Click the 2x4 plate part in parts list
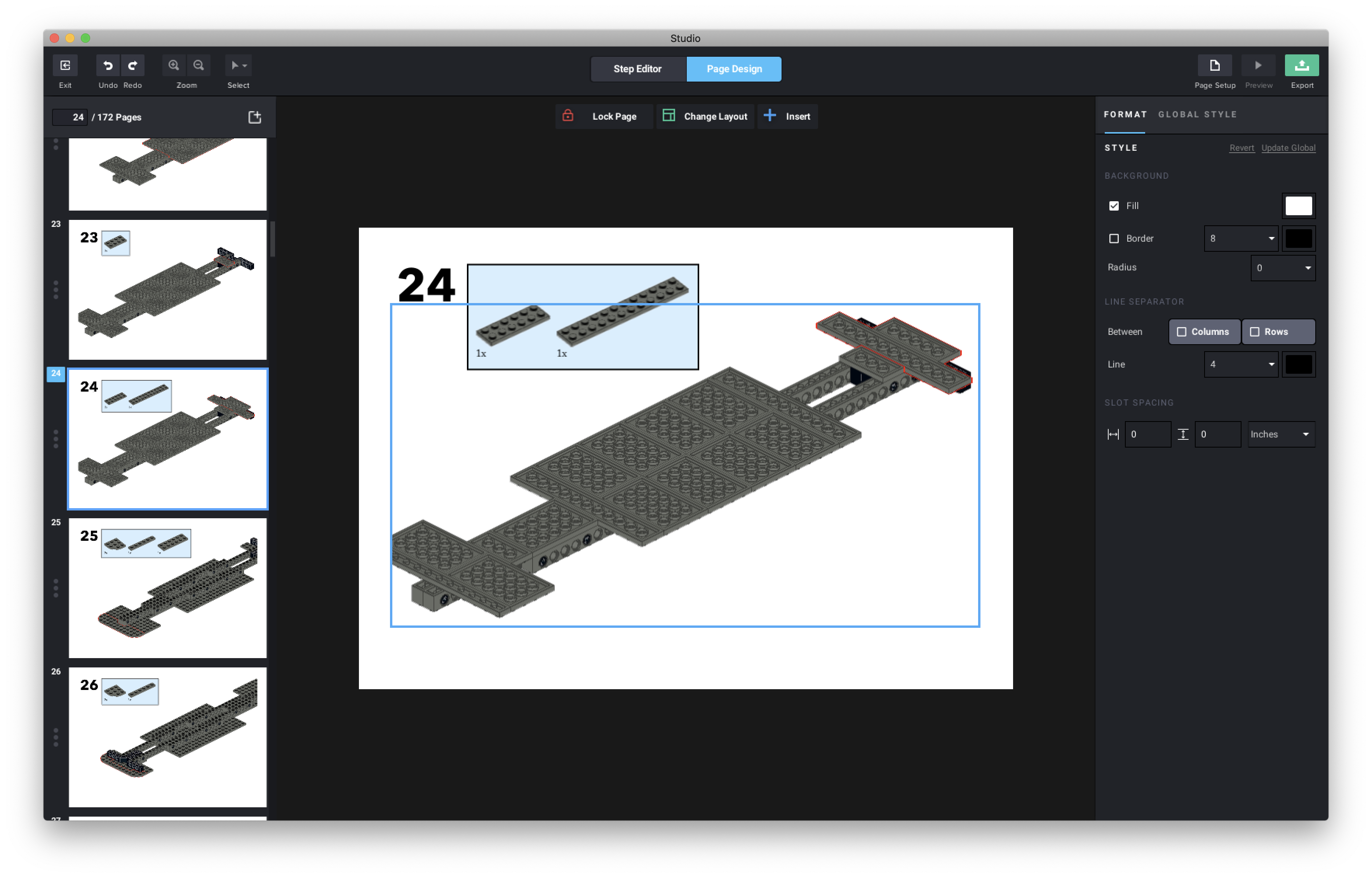The image size is (1372, 878). coord(512,325)
